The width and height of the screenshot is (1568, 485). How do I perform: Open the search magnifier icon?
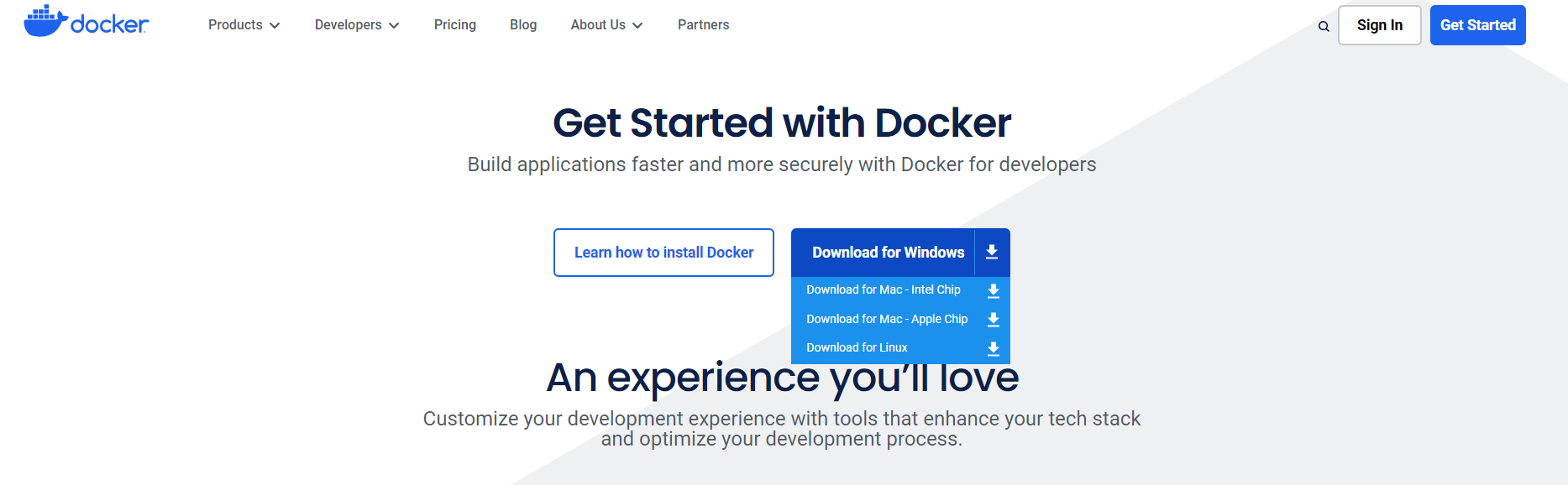tap(1324, 26)
